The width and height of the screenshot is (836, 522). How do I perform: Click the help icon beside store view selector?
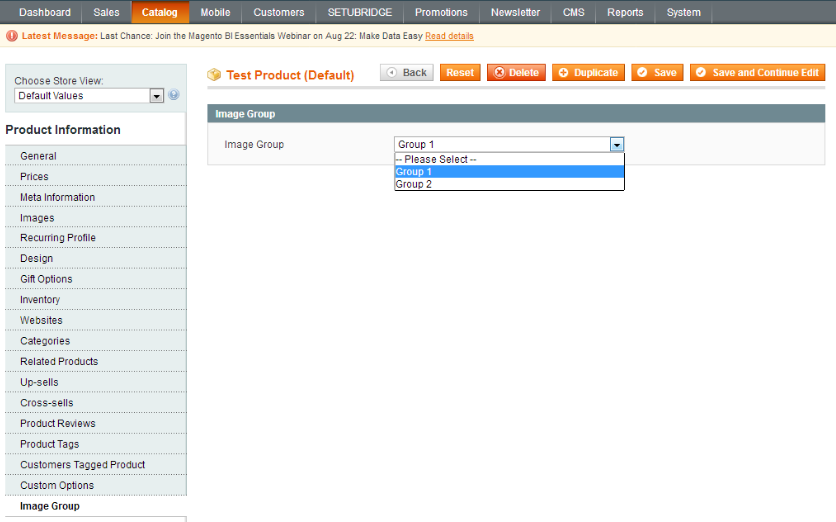click(x=174, y=95)
